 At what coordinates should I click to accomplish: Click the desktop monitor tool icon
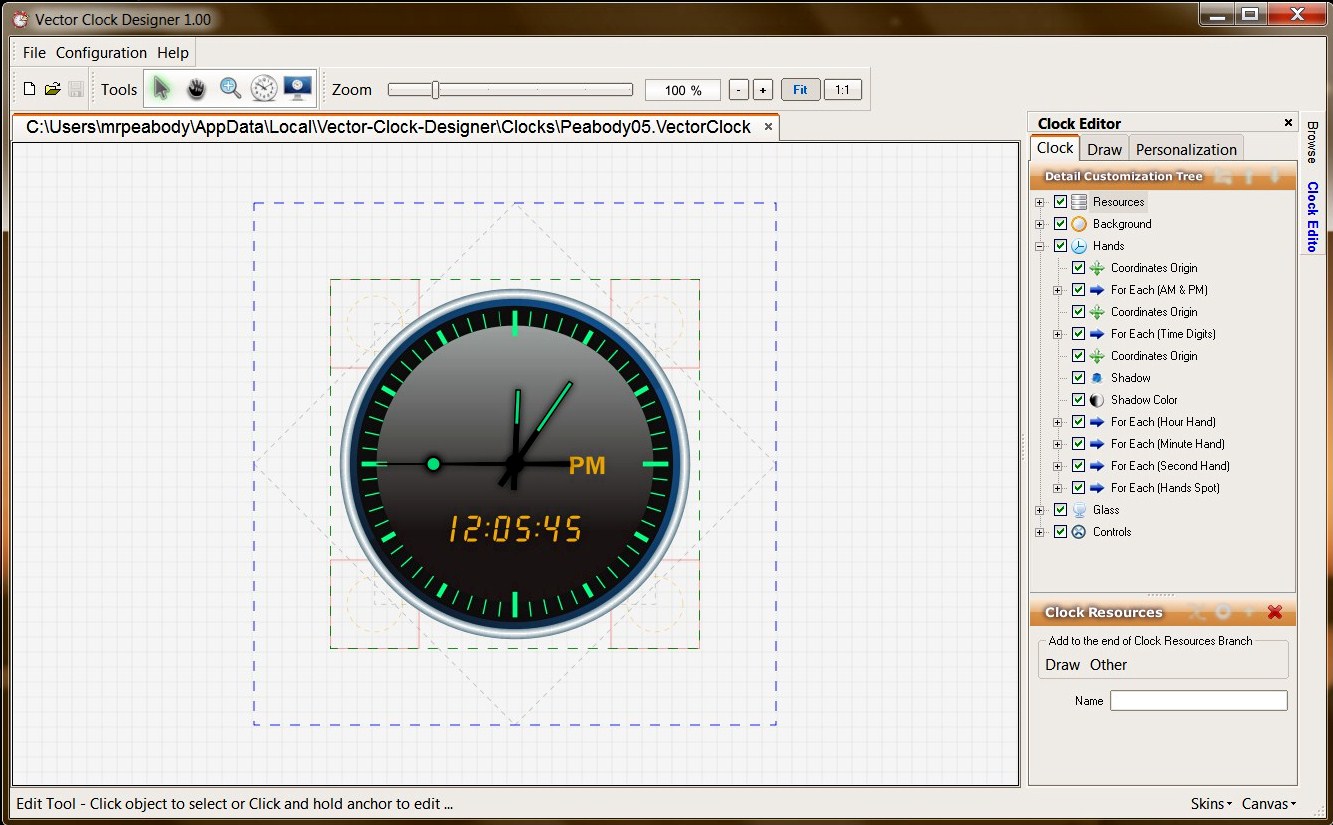coord(298,89)
